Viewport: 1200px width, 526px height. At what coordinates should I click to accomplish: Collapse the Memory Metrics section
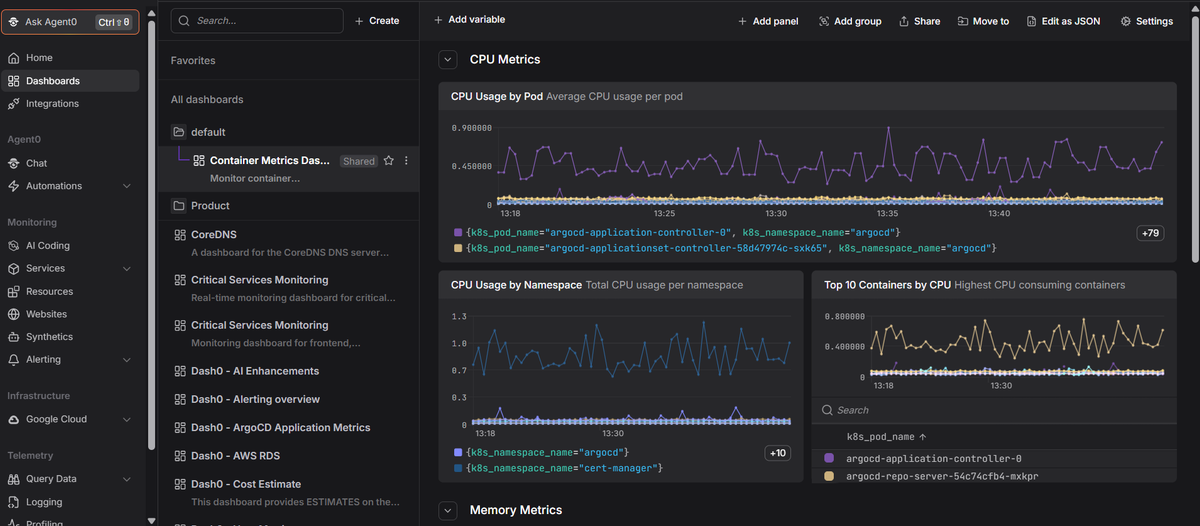[x=448, y=511]
